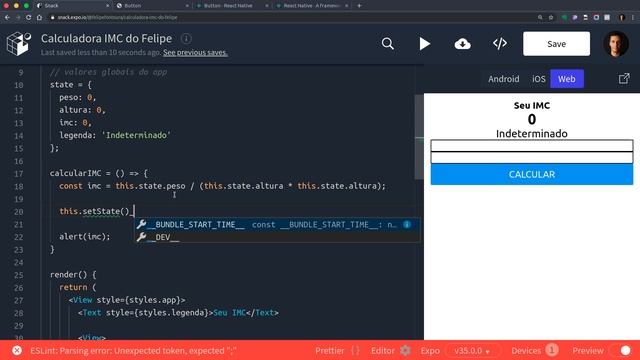This screenshot has height=360, width=640.
Task: Click the browser address bar URL
Action: 118,18
